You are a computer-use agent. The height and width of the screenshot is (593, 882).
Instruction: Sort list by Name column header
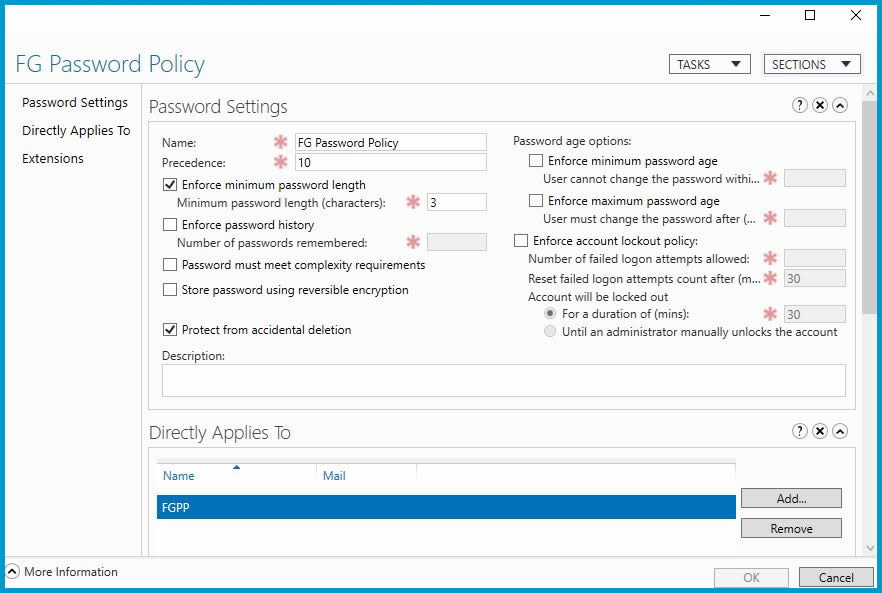178,476
